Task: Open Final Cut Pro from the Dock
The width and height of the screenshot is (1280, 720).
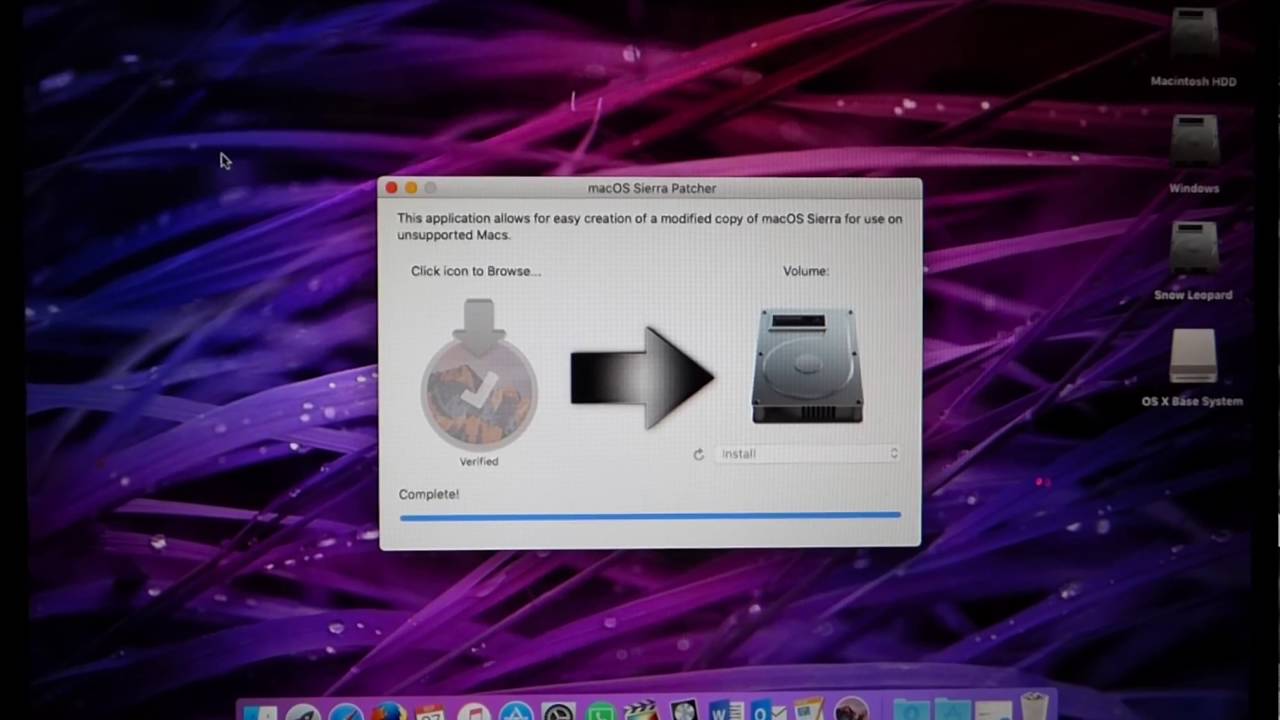Action: (640, 709)
